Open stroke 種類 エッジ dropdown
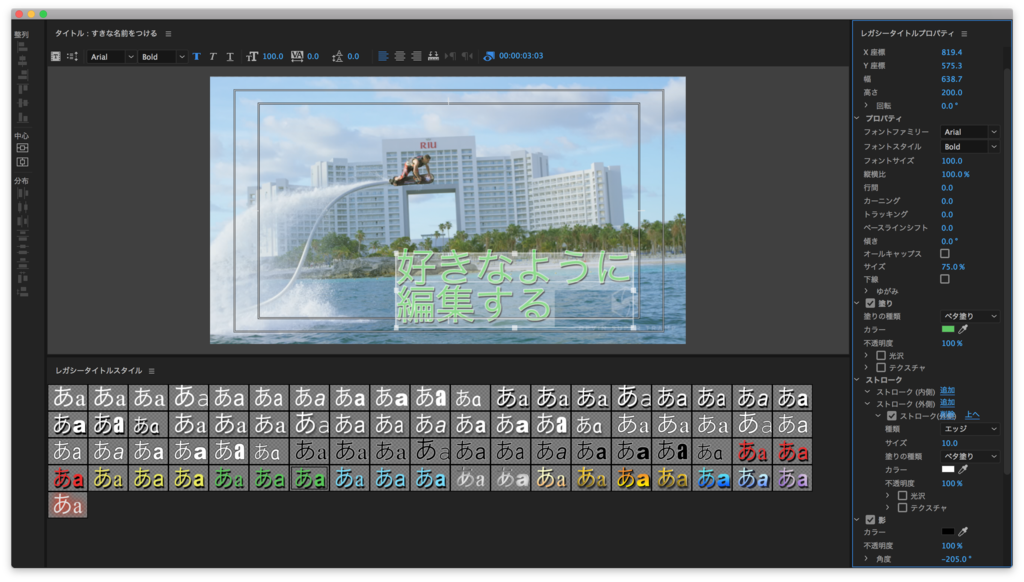1024x582 pixels. 970,429
